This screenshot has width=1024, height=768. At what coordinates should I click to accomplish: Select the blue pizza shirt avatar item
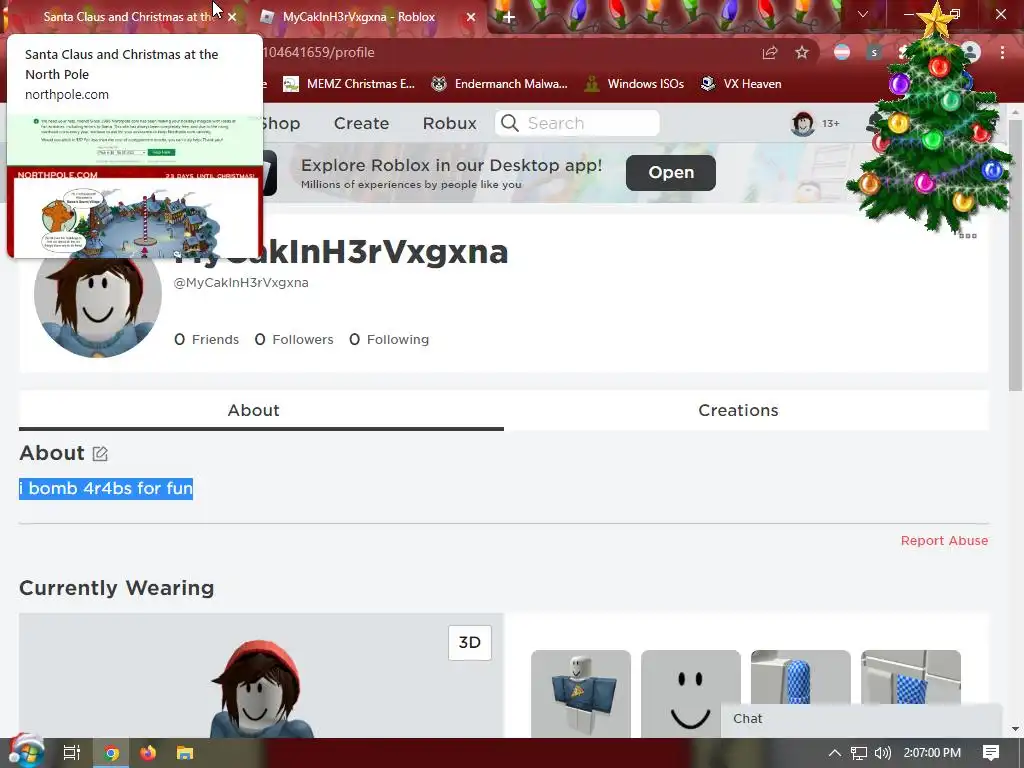point(581,694)
